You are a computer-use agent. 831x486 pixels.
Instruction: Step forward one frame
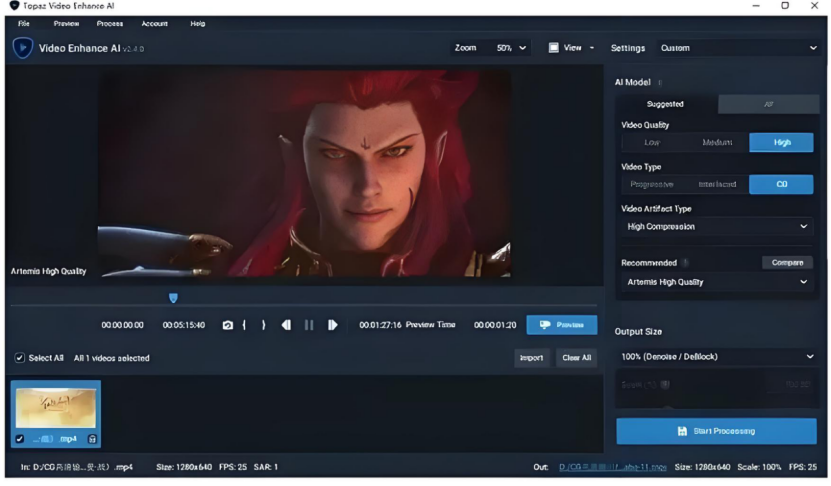(x=332, y=325)
